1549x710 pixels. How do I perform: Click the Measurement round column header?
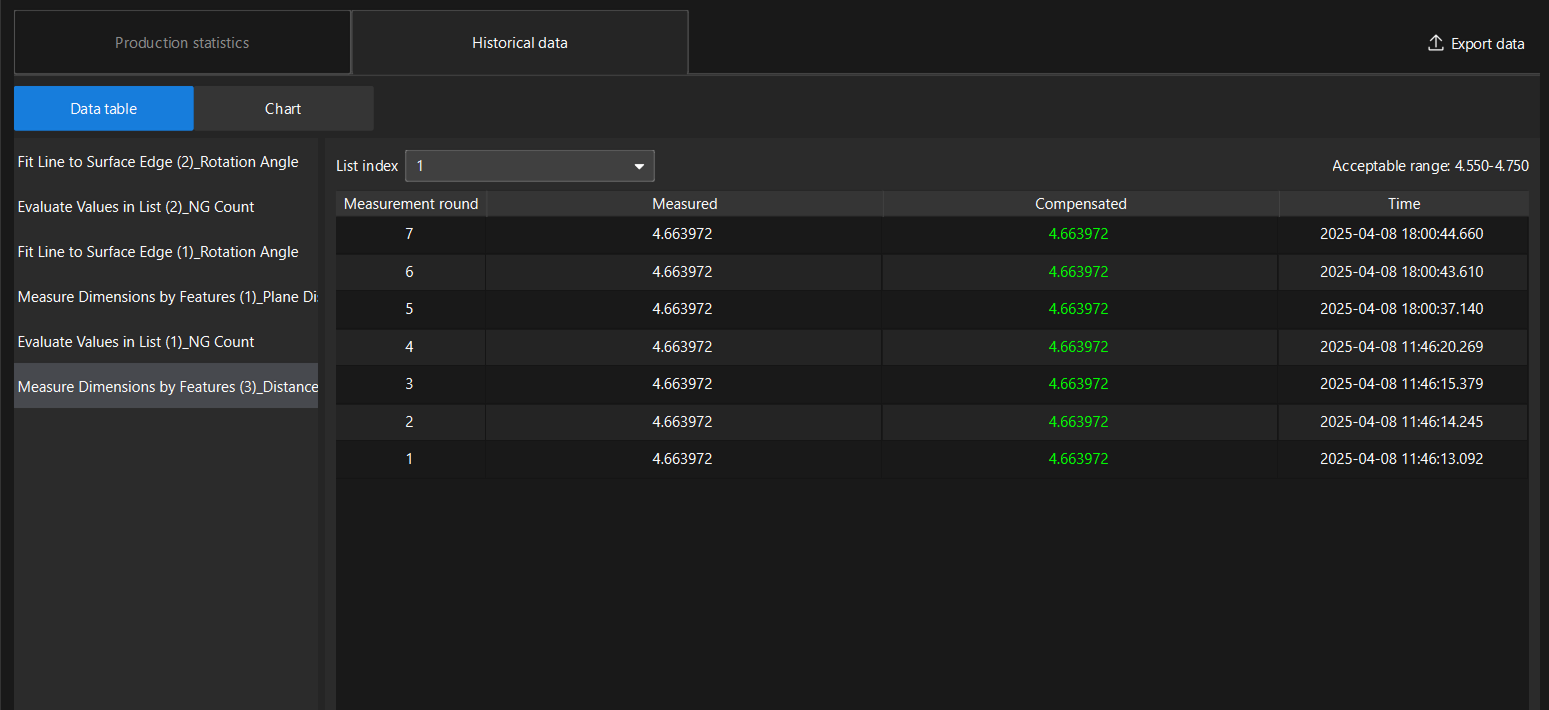click(411, 204)
